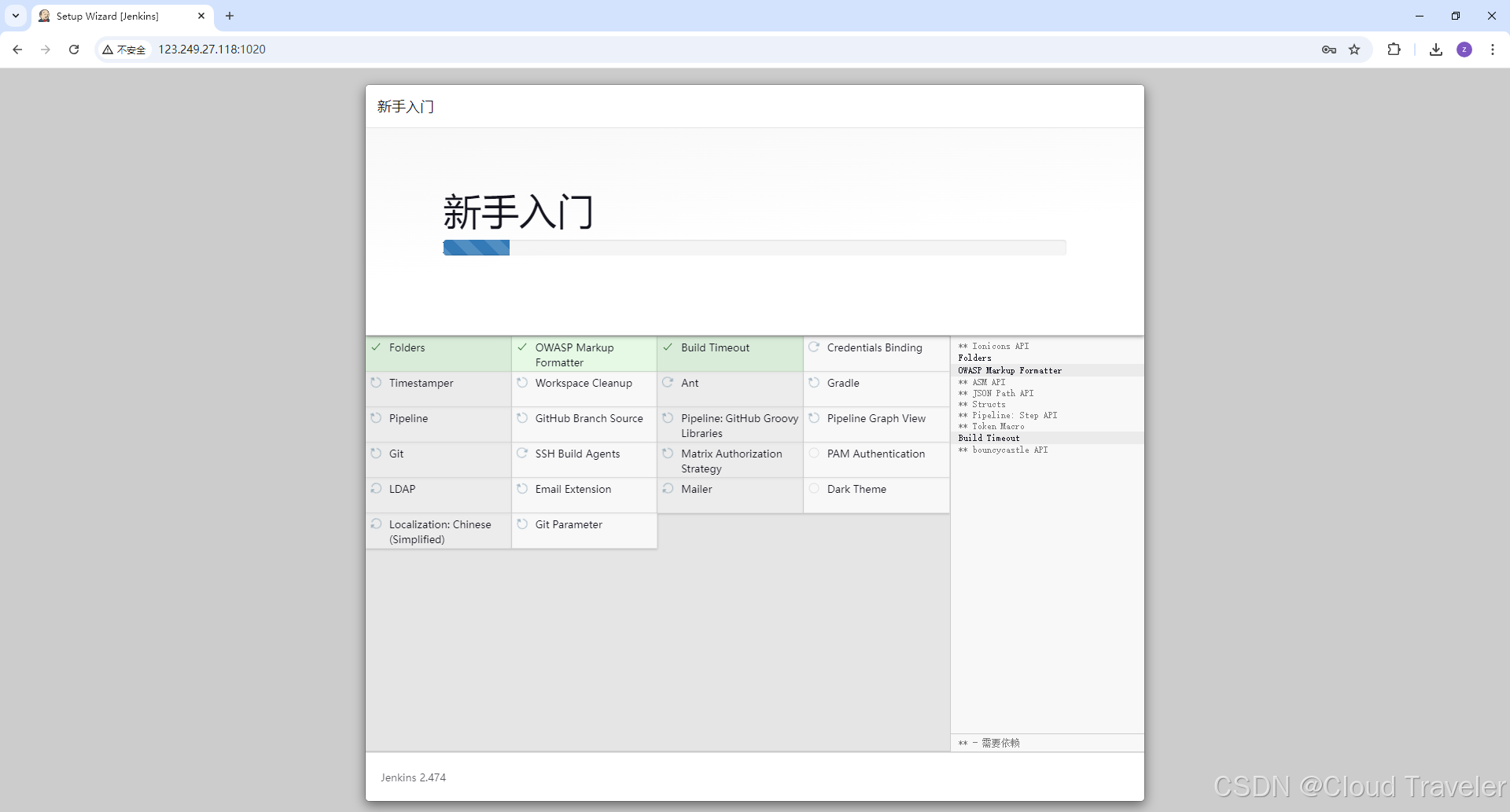The height and width of the screenshot is (812, 1510).
Task: Click the 新手入门 dialog header title
Action: click(405, 106)
